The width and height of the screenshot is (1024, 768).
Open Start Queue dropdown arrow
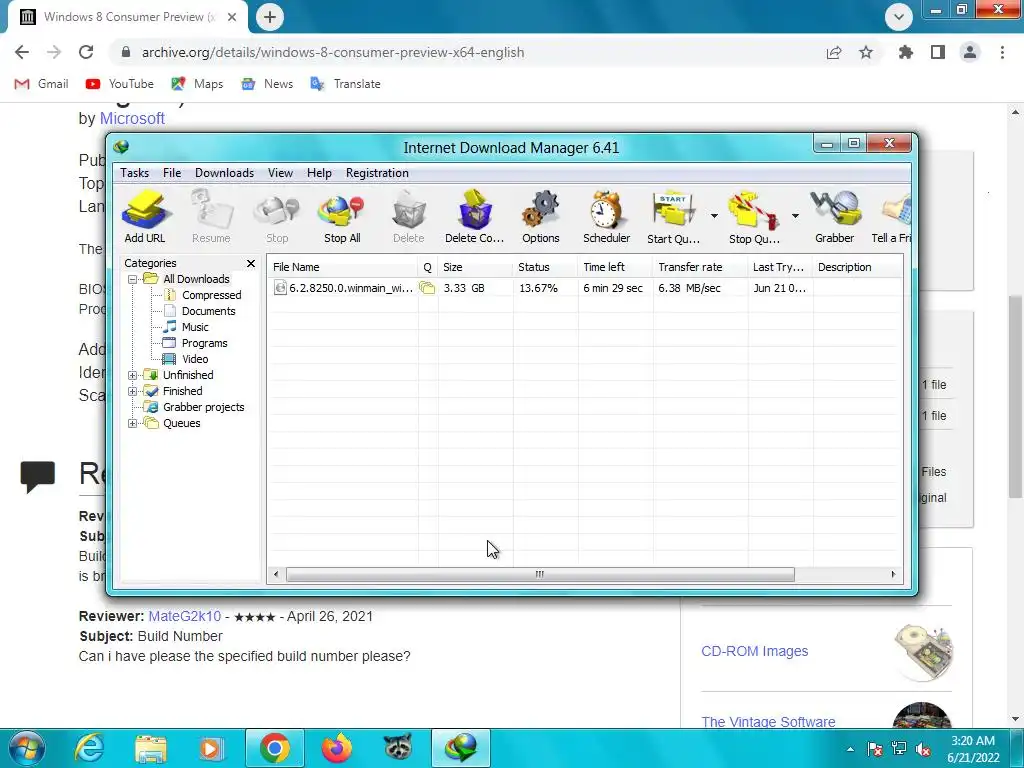(714, 216)
